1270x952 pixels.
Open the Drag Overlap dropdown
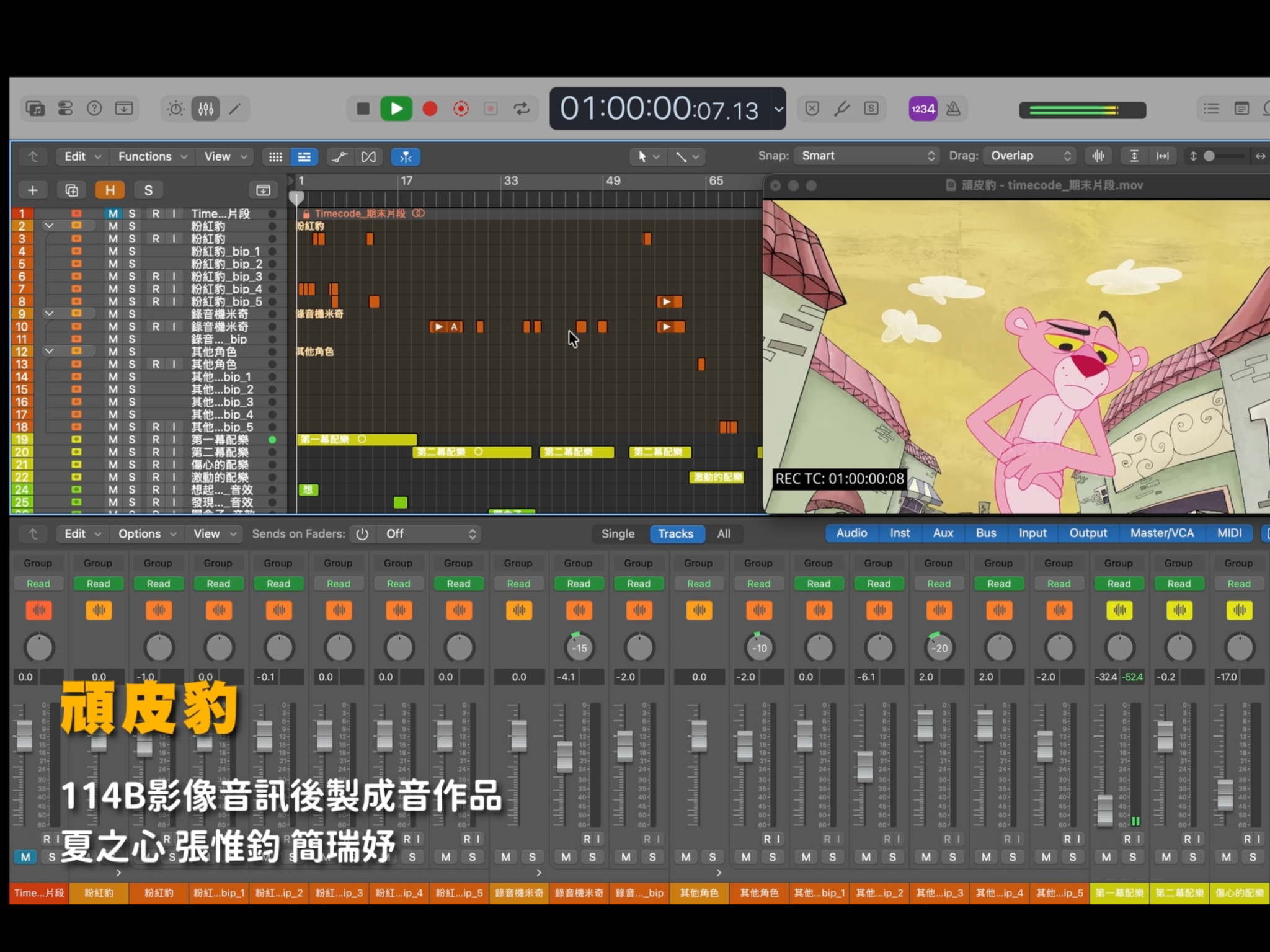click(x=1030, y=156)
